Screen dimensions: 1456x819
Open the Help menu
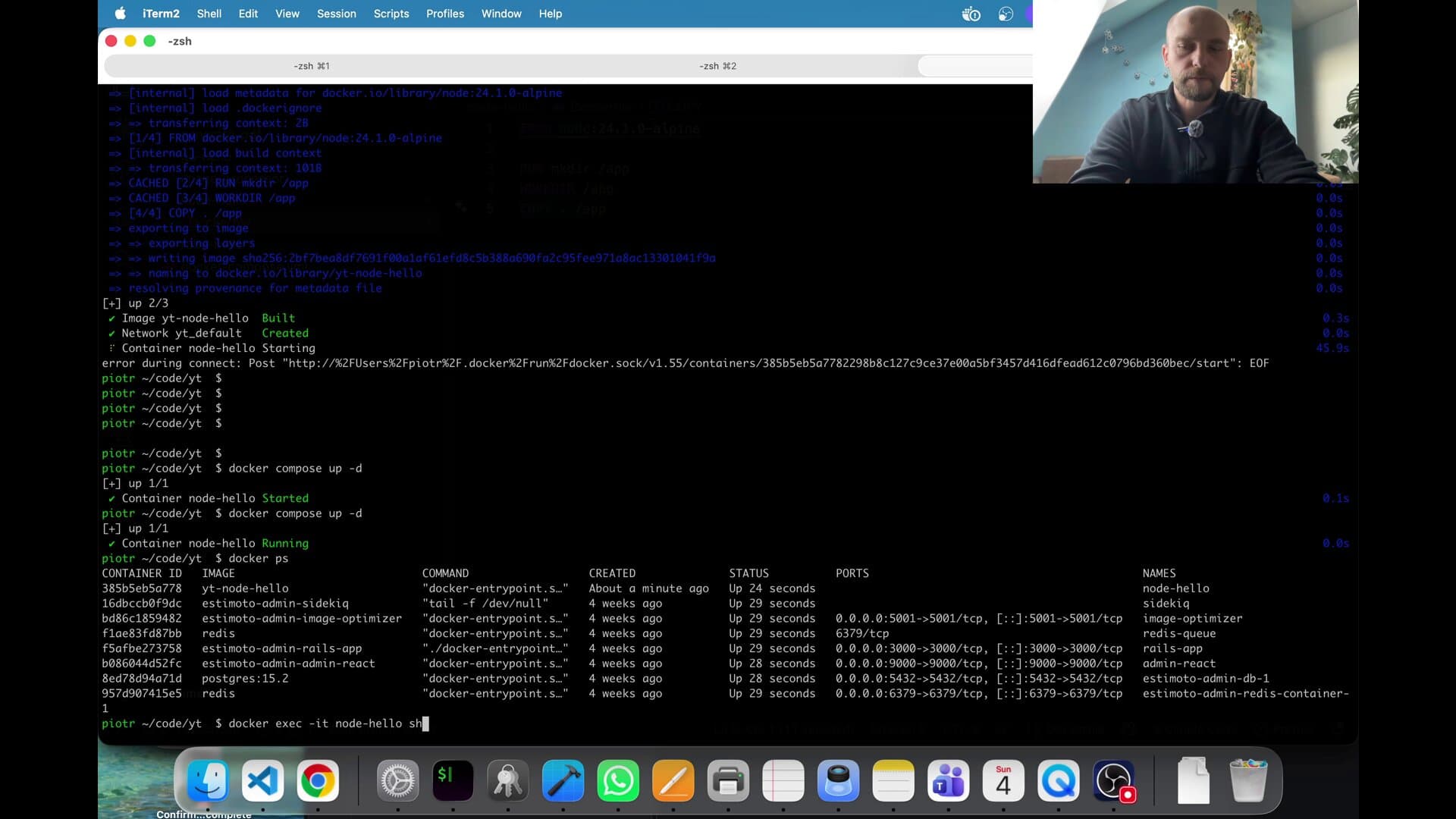(551, 14)
